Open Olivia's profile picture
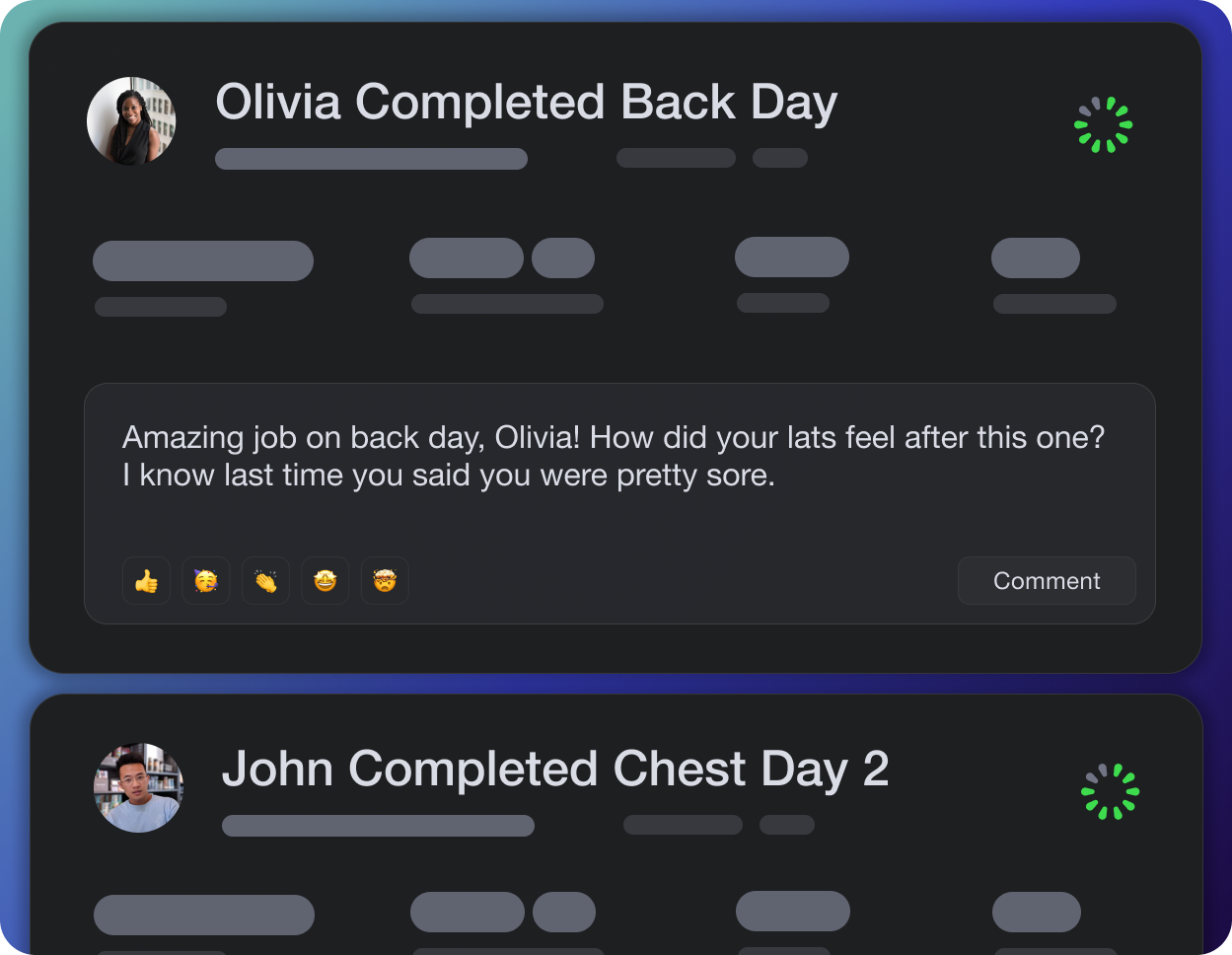Image resolution: width=1232 pixels, height=955 pixels. point(131,121)
